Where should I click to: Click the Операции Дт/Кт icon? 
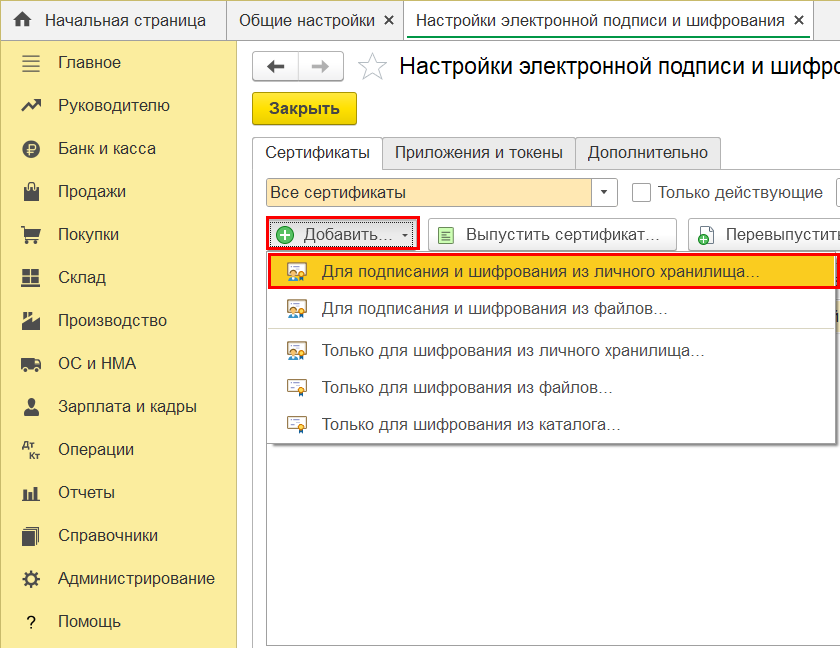(31, 450)
